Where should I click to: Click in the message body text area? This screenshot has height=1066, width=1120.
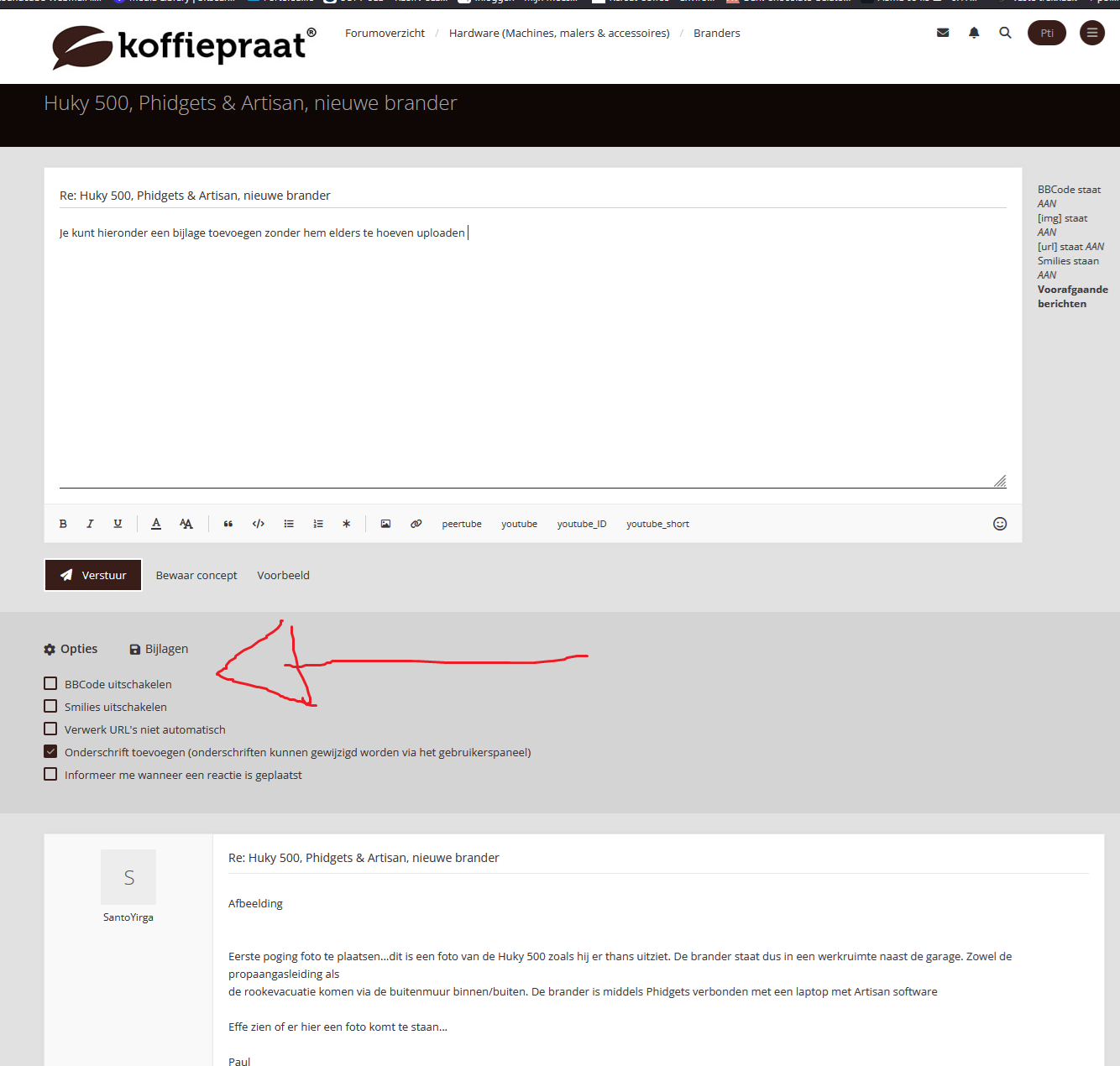click(532, 353)
